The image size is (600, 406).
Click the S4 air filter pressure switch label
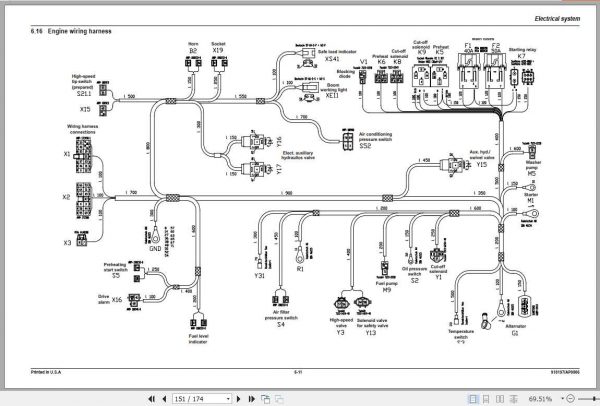[281, 324]
